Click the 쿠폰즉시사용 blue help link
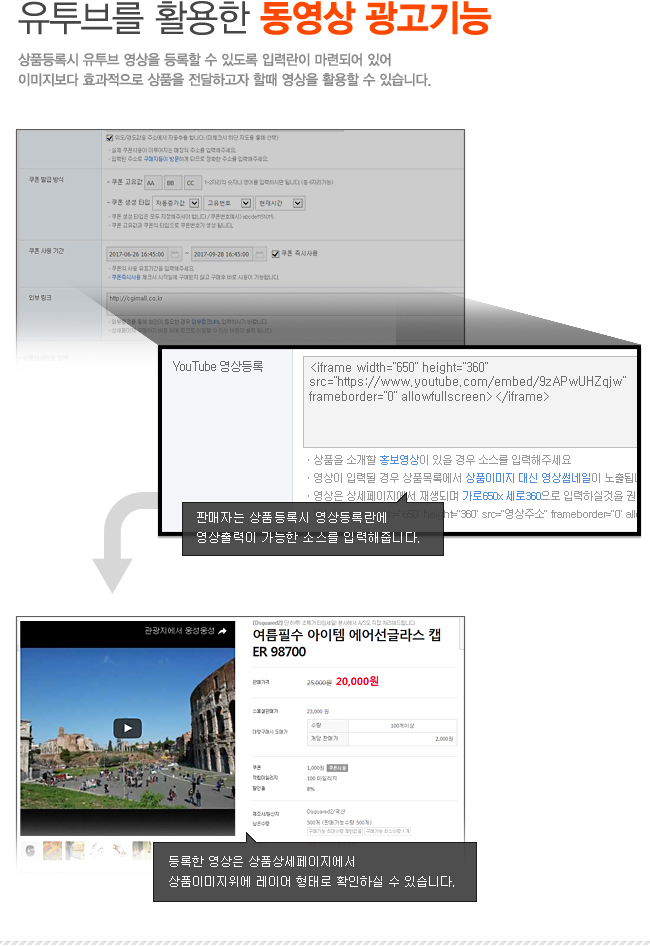650x946 pixels. click(126, 277)
